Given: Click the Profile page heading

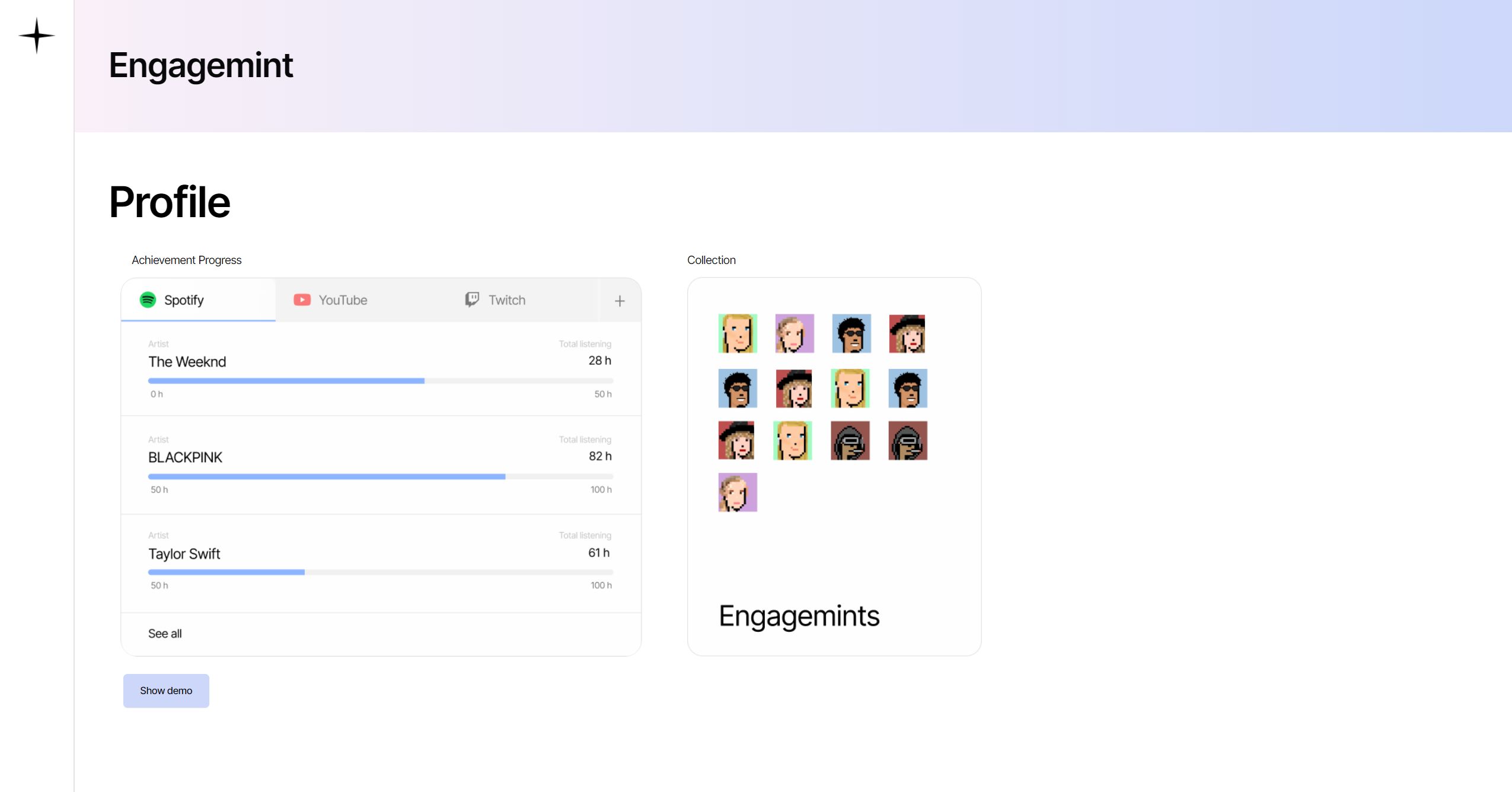Looking at the screenshot, I should (170, 202).
